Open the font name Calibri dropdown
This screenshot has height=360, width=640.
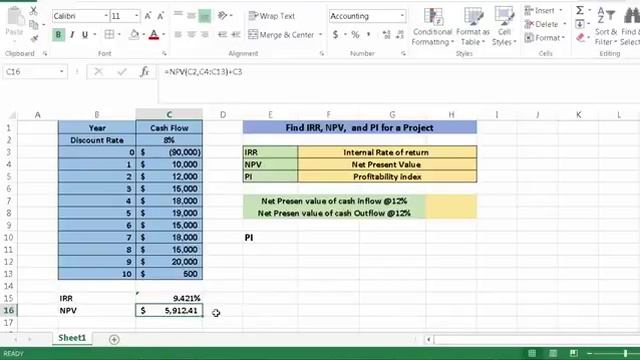tap(106, 16)
